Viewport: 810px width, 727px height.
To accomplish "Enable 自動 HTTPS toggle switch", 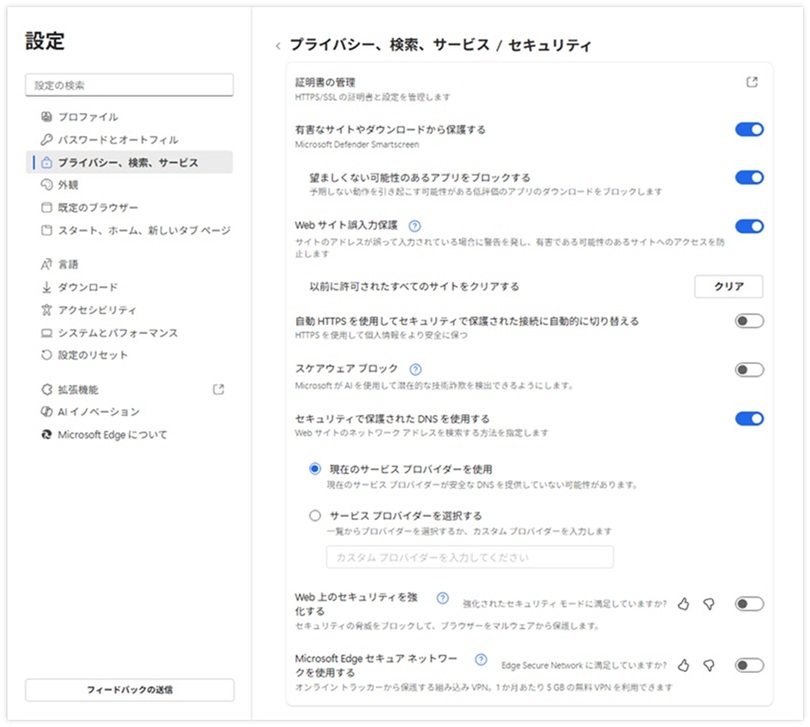I will pyautogui.click(x=749, y=321).
